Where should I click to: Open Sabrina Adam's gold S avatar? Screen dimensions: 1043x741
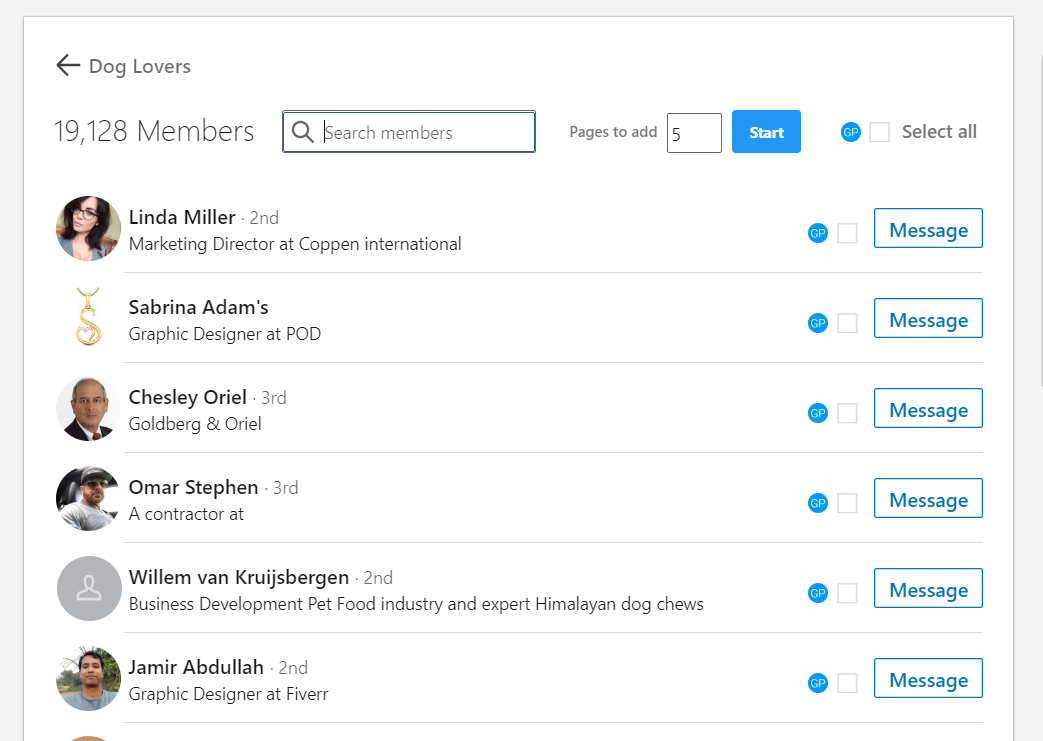(88, 317)
